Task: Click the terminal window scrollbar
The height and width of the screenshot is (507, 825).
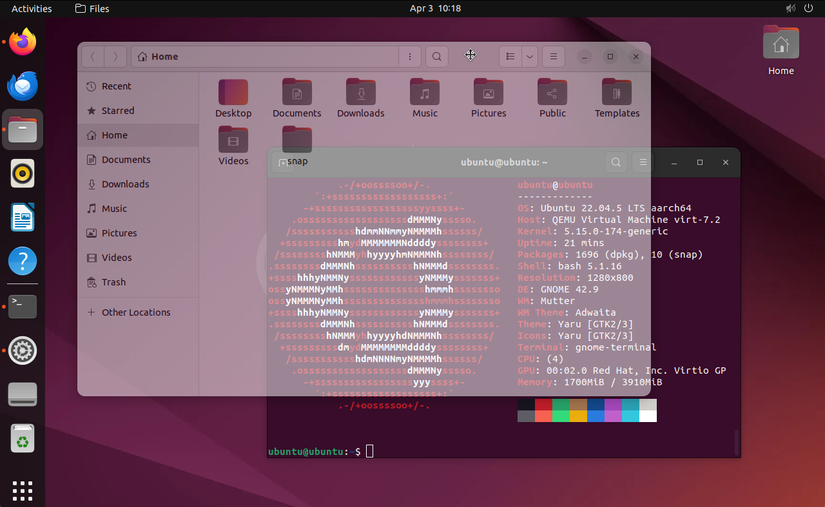Action: point(737,443)
